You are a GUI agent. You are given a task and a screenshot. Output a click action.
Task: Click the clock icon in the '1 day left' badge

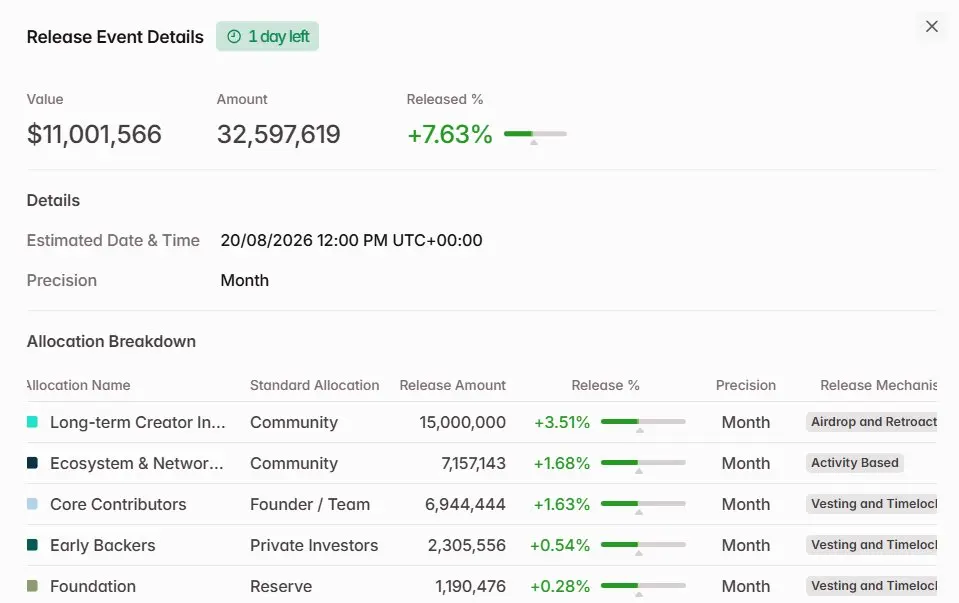(x=234, y=37)
